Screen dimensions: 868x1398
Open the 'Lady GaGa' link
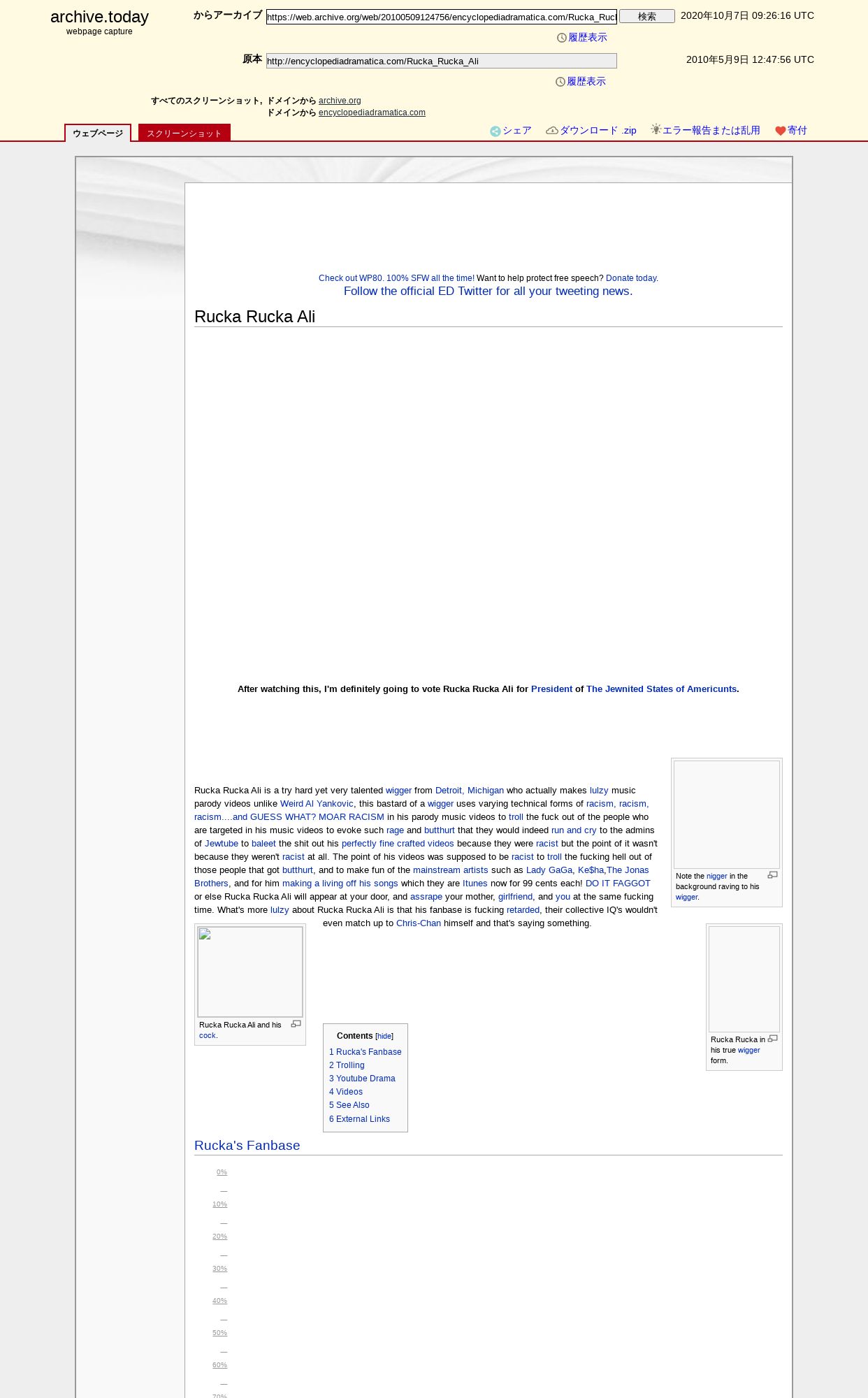pyautogui.click(x=549, y=870)
